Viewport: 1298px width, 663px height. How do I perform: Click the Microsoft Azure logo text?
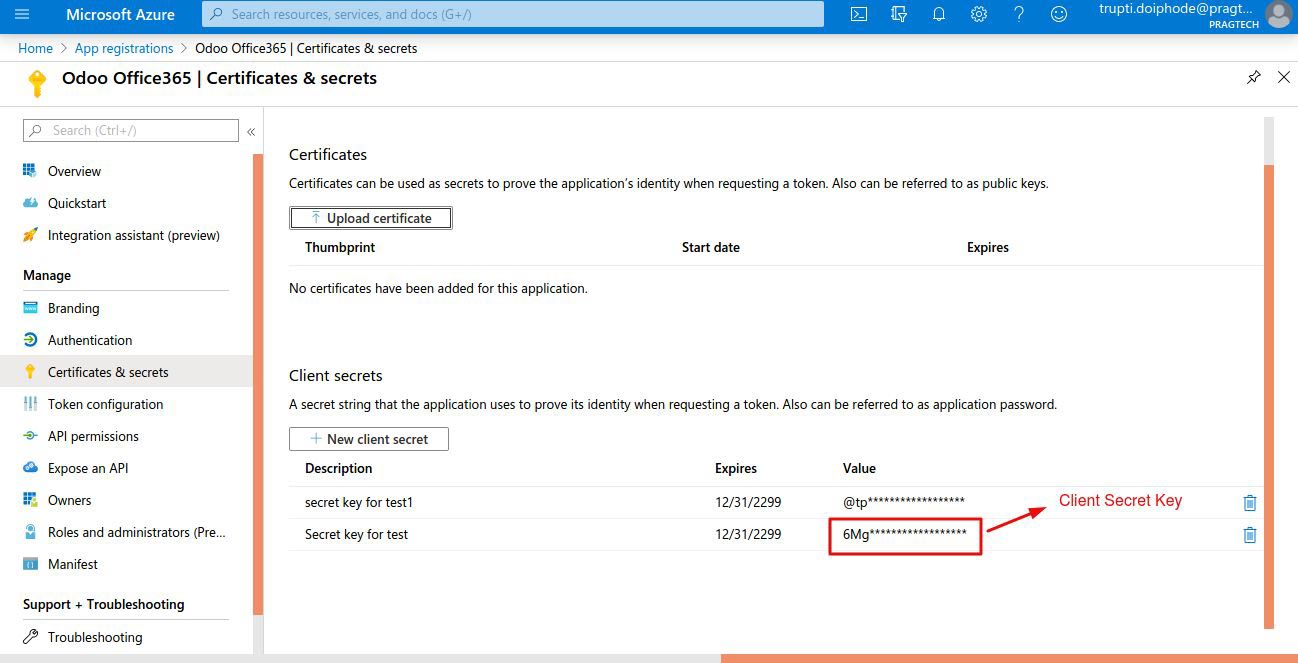click(x=120, y=14)
